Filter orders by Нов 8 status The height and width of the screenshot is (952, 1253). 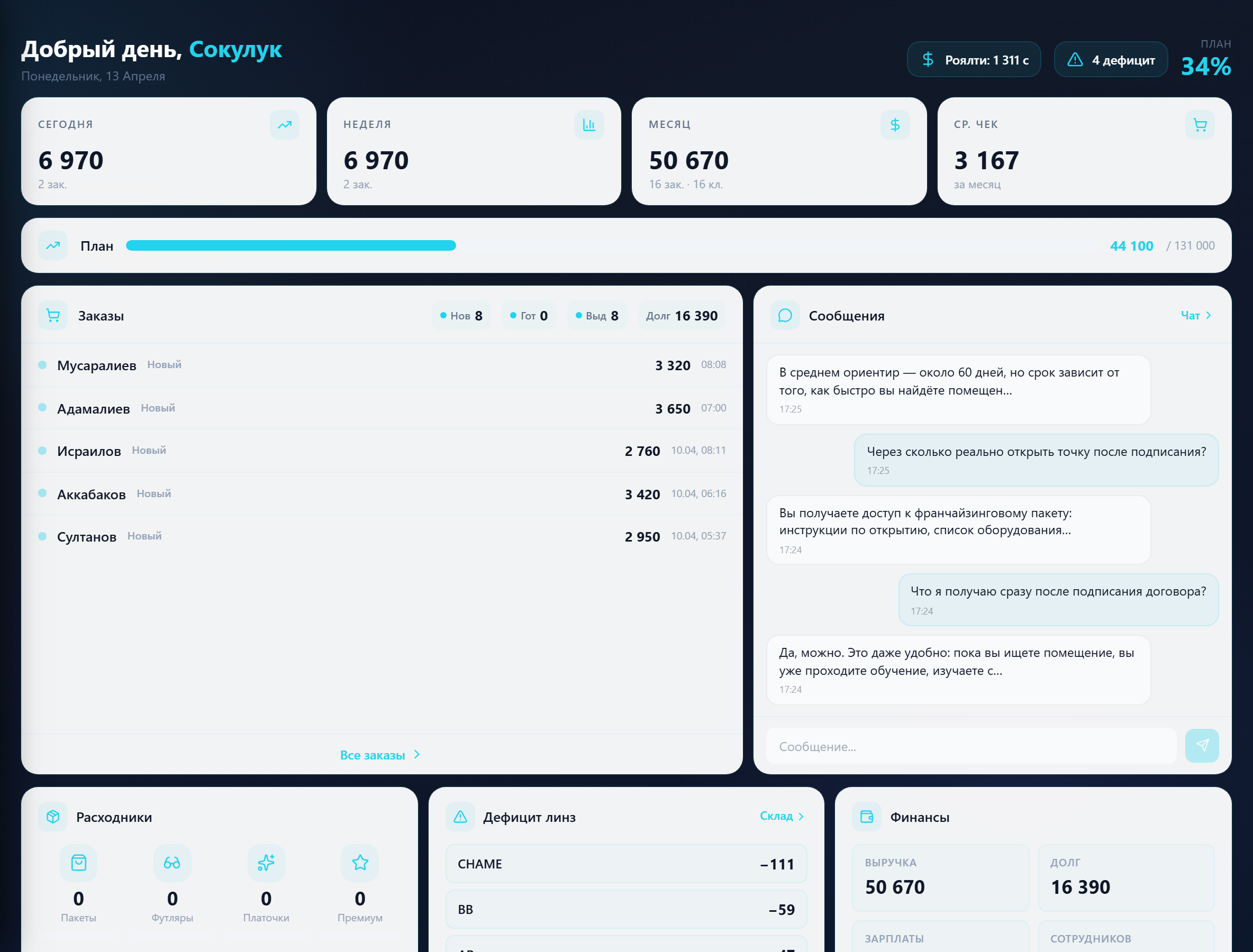[x=460, y=316]
